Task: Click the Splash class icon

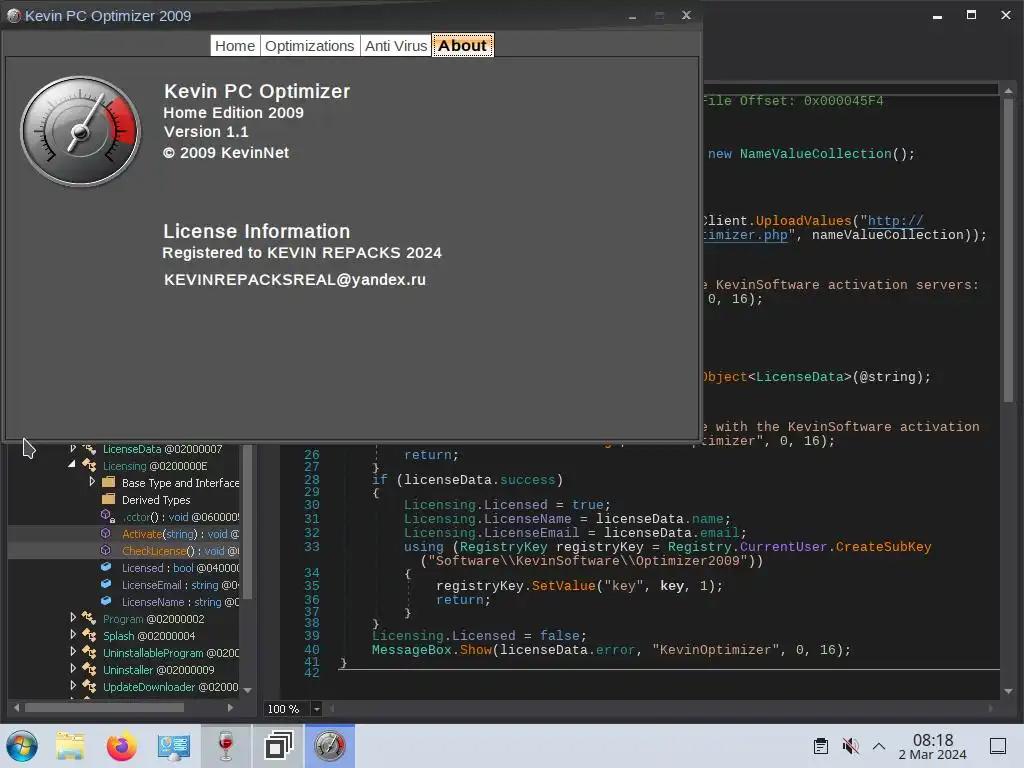Action: 89,635
